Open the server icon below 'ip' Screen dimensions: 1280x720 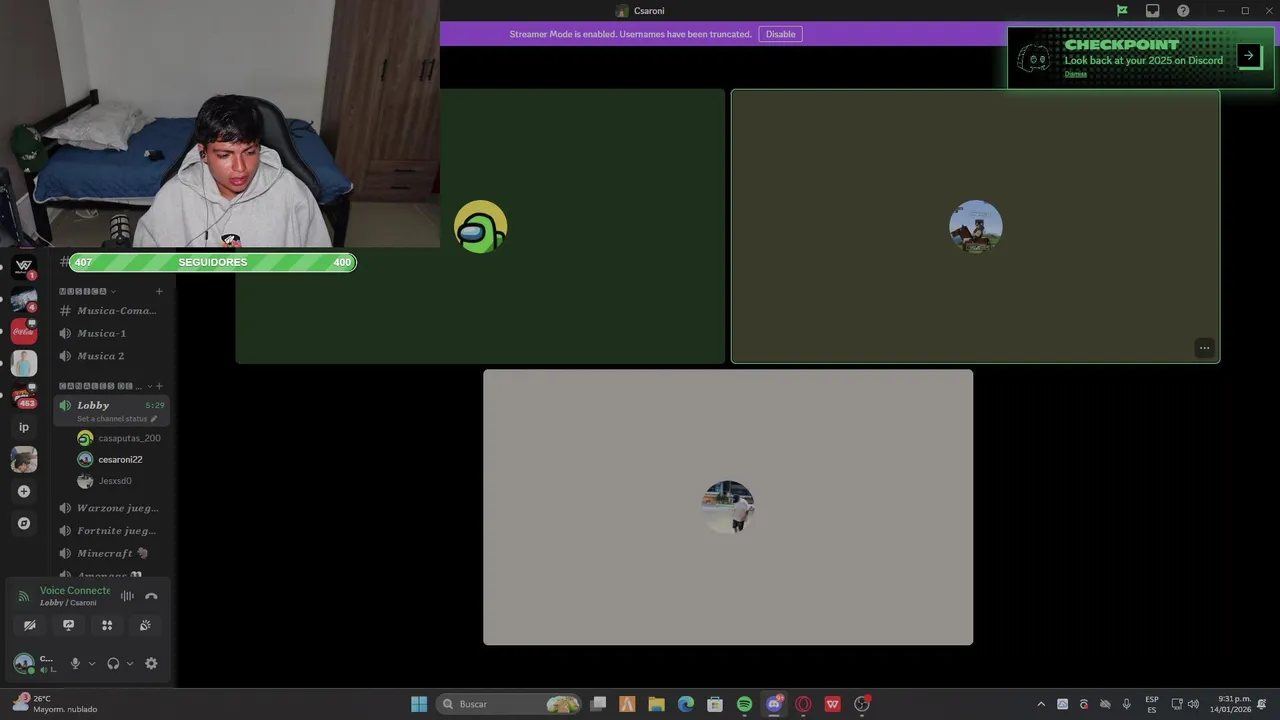24,459
